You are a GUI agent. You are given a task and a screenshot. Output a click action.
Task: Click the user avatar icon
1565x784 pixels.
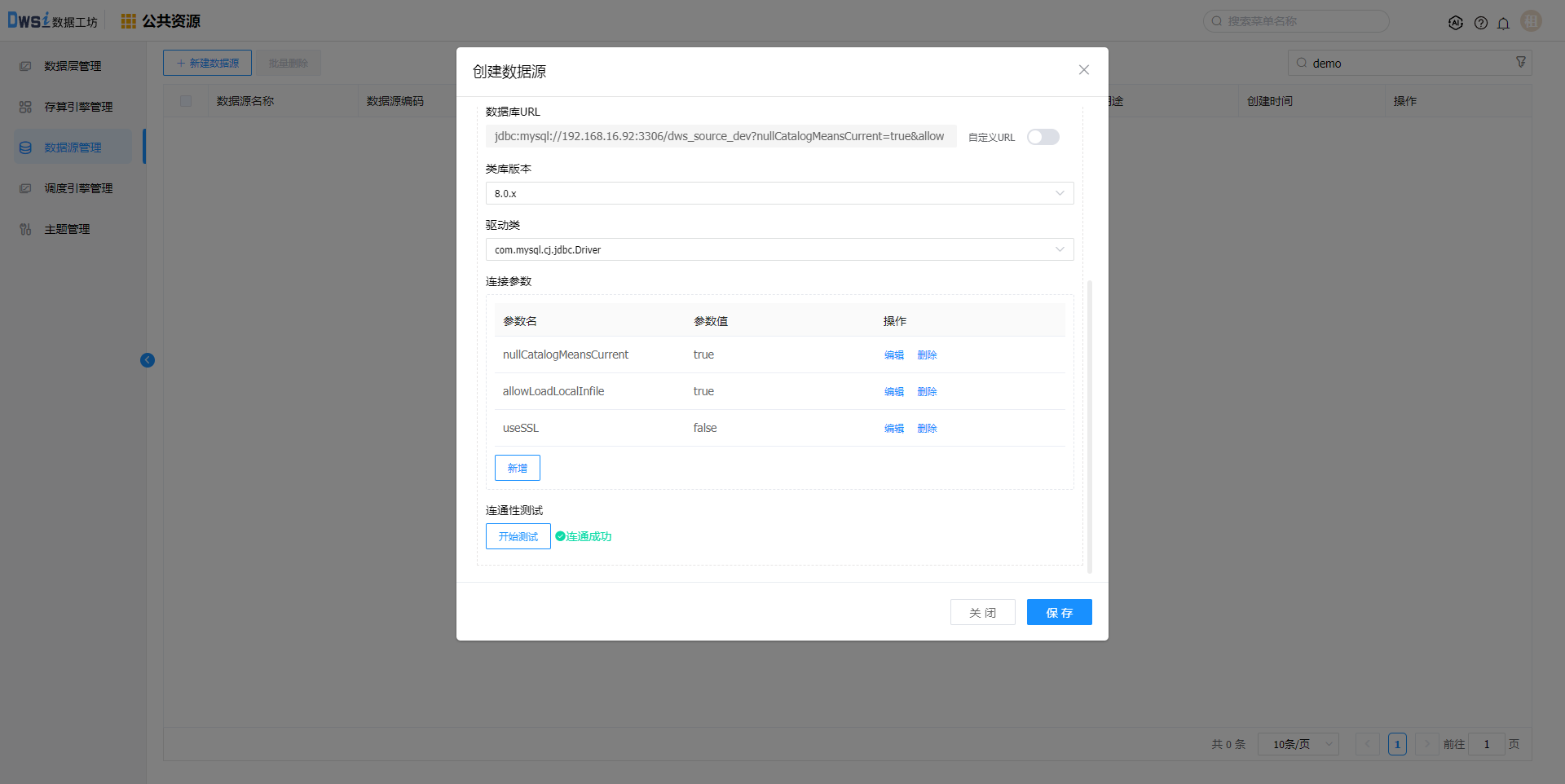(1531, 21)
